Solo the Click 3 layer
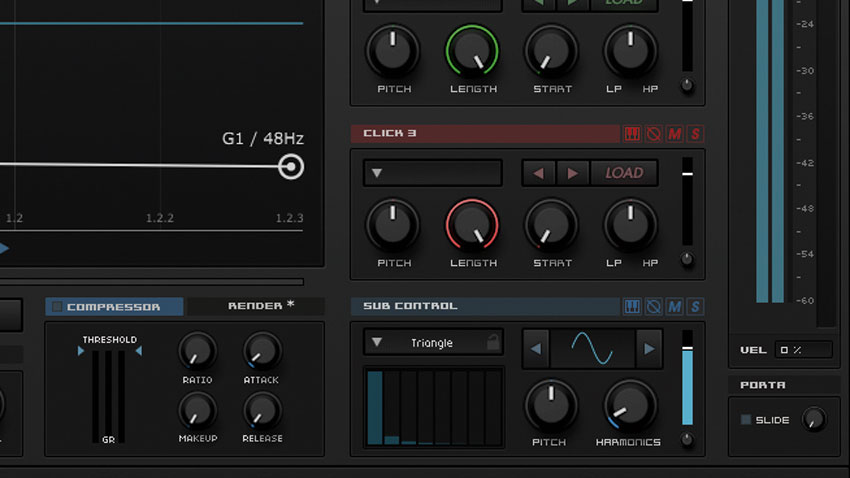 696,133
